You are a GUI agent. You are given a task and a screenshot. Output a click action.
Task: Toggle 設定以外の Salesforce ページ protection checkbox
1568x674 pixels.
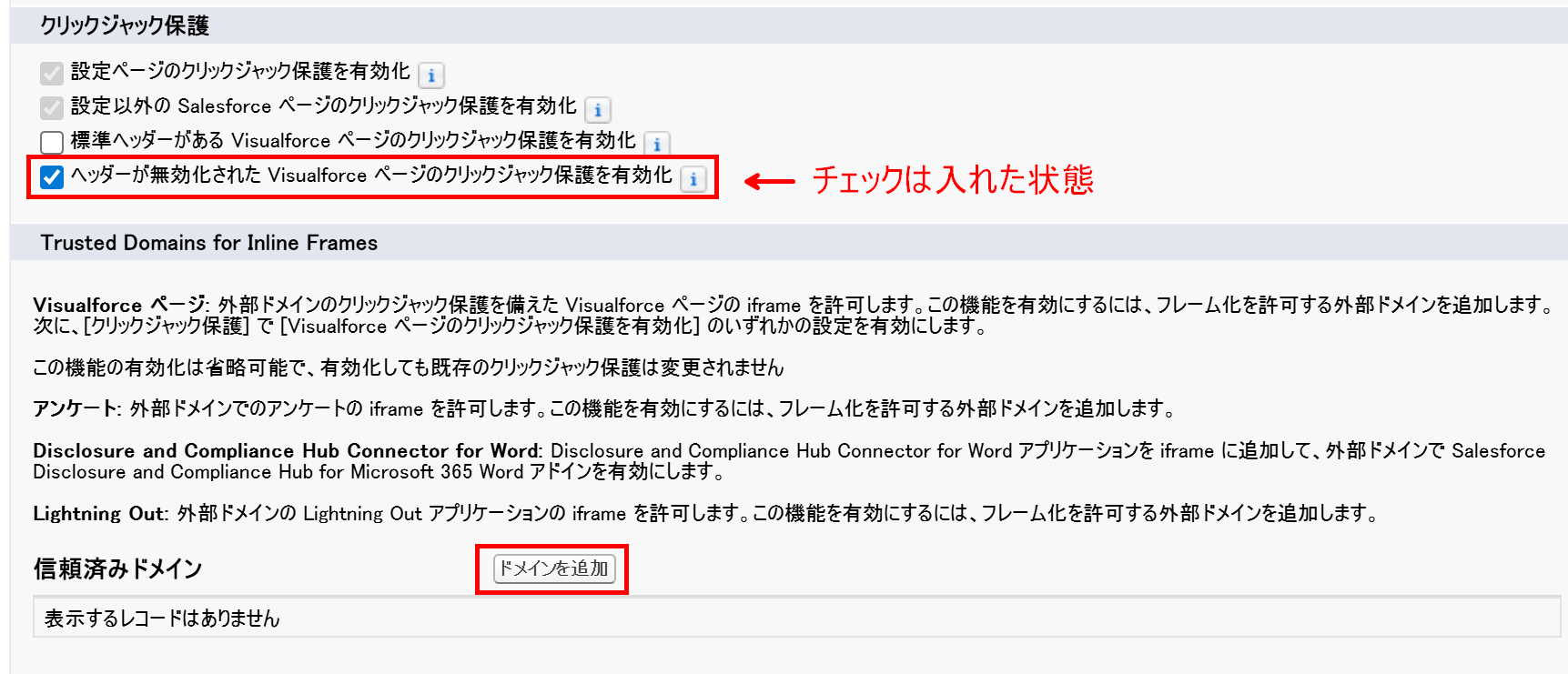(x=52, y=108)
